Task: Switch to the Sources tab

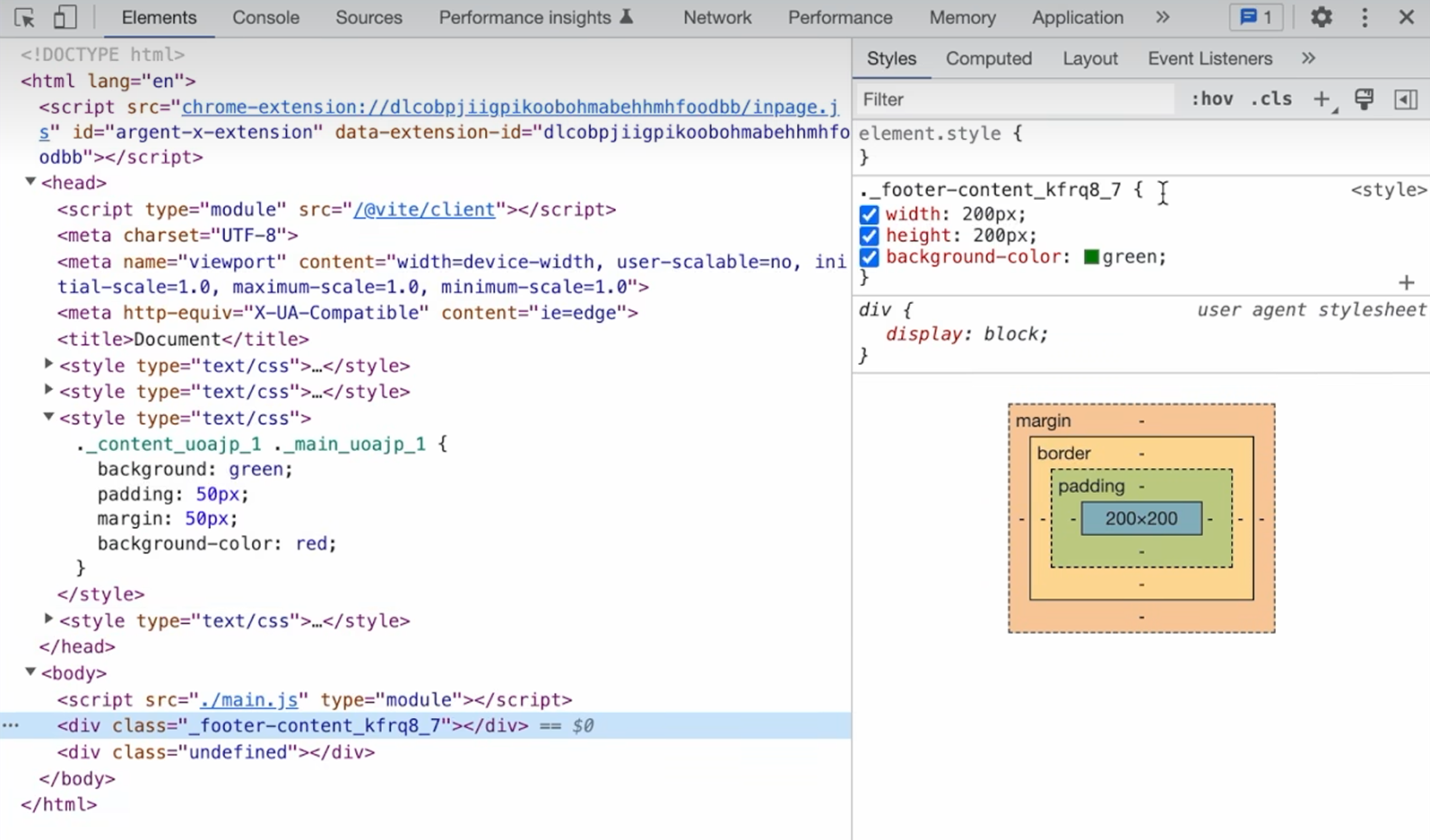Action: pyautogui.click(x=368, y=18)
